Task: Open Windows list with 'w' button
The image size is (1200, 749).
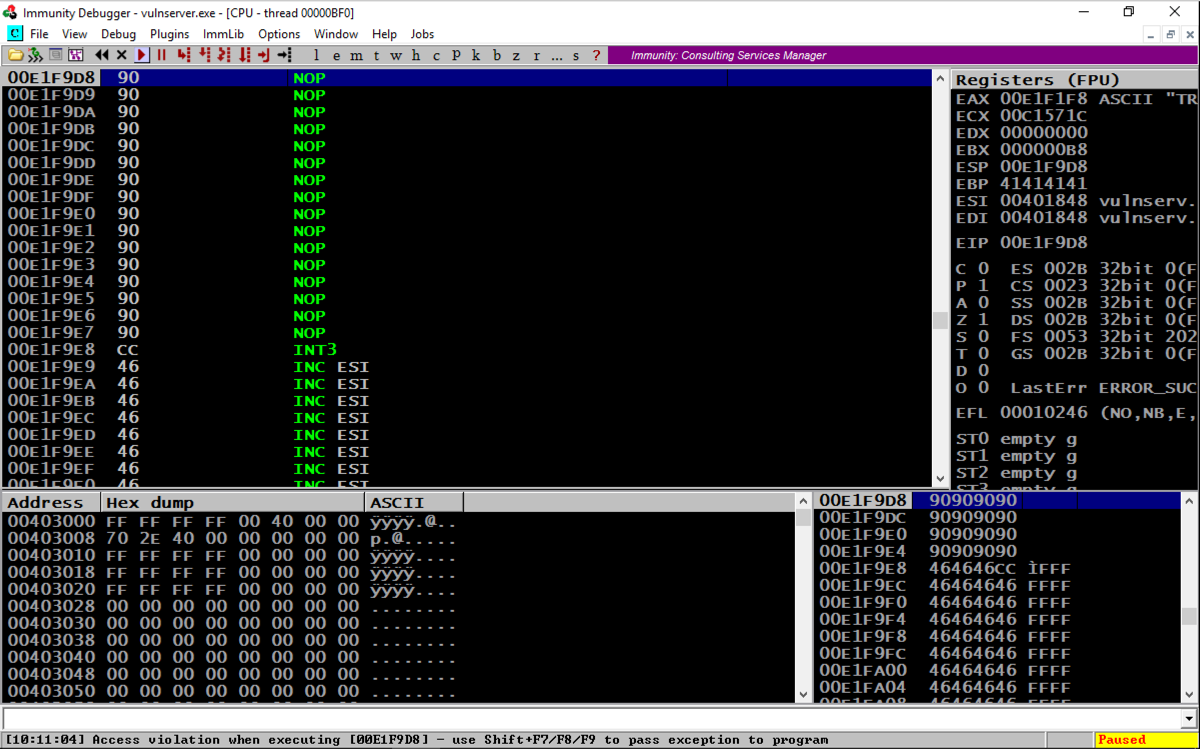Action: 396,55
